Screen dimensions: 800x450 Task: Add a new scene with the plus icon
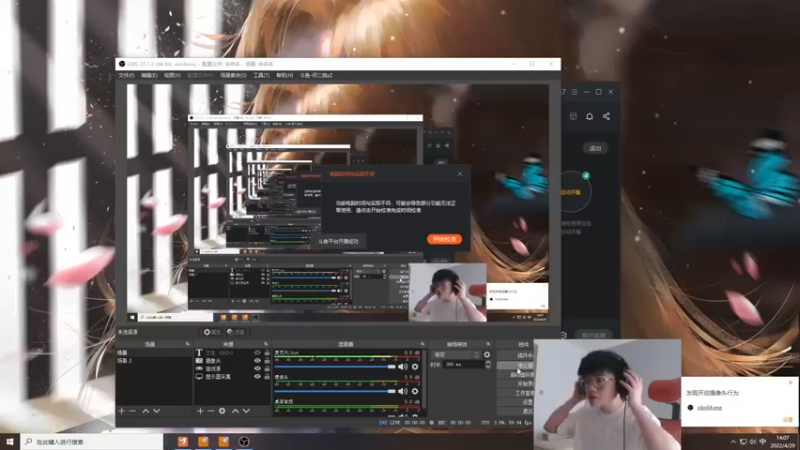pos(121,411)
